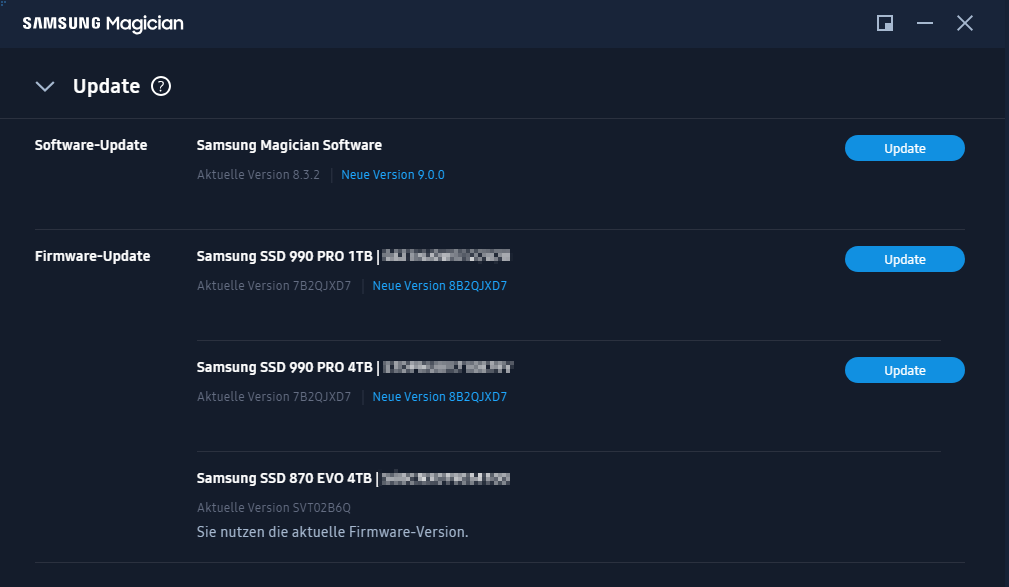
Task: Select the Software-Update label
Action: pos(91,145)
